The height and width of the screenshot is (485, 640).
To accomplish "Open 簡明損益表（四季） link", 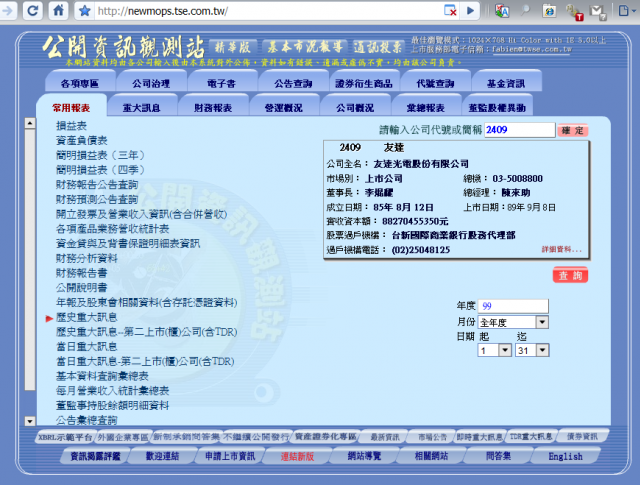I will pyautogui.click(x=100, y=170).
